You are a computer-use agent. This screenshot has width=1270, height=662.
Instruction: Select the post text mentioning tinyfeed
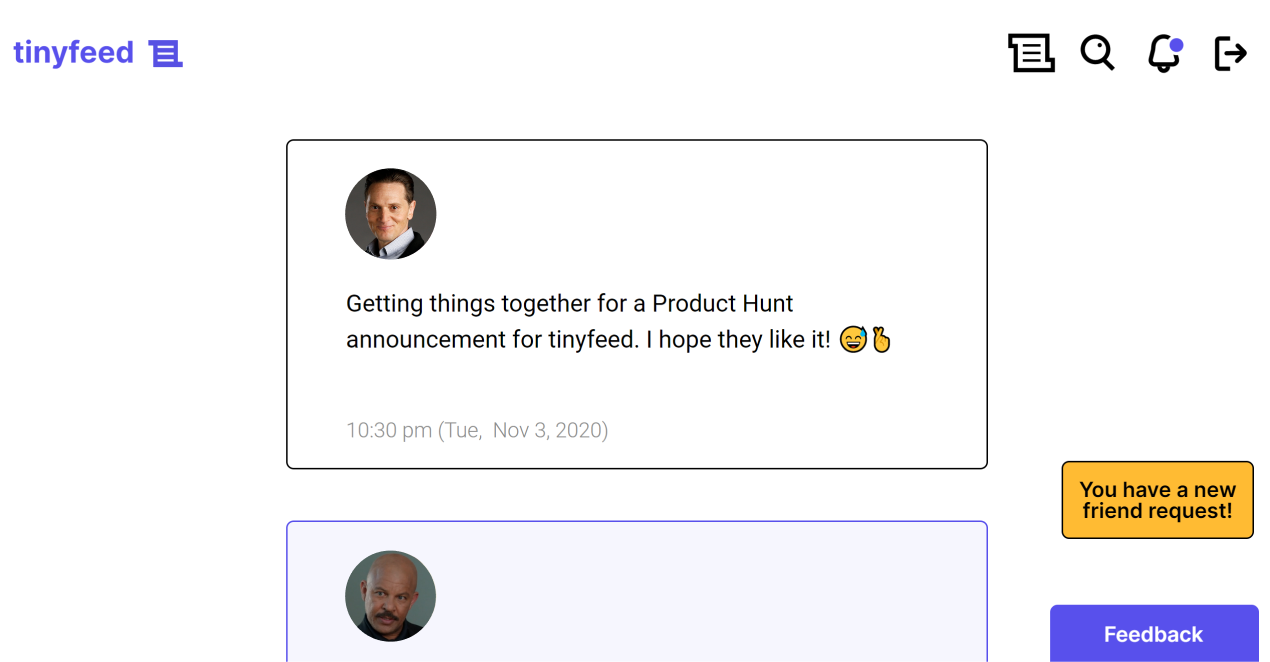(568, 320)
